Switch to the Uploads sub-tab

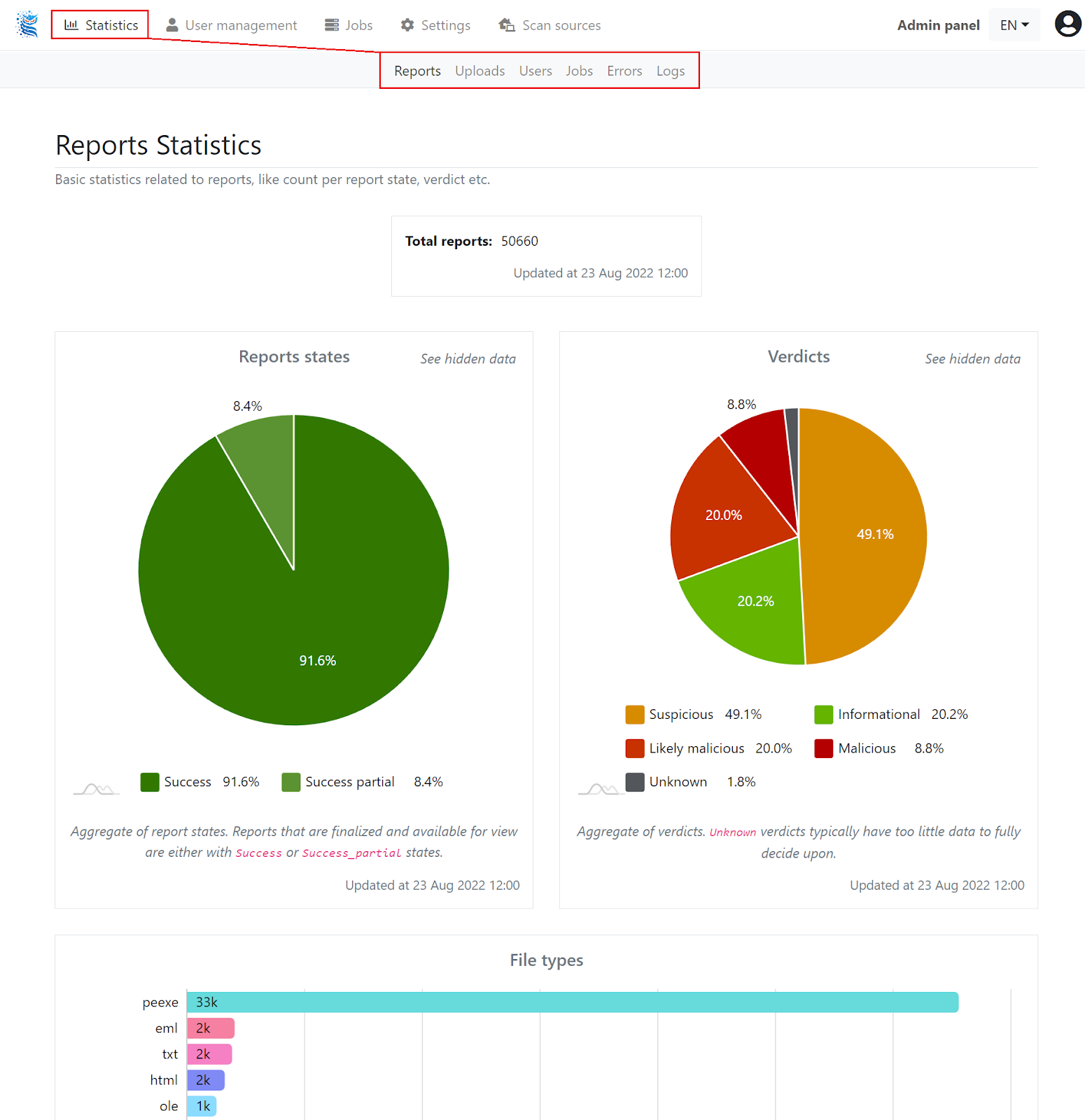coord(479,71)
